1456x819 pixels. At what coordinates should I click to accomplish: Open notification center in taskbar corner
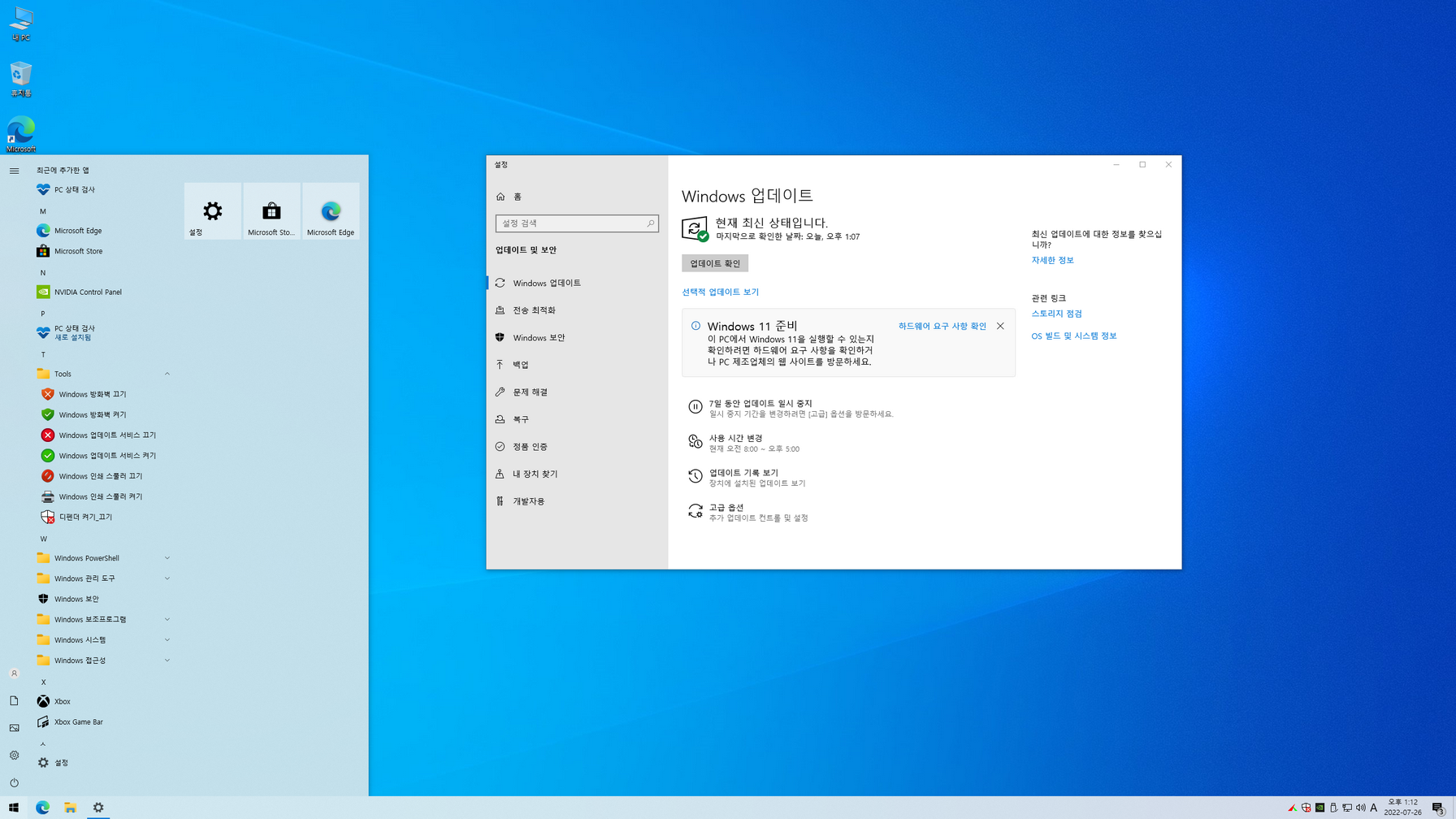(1438, 808)
